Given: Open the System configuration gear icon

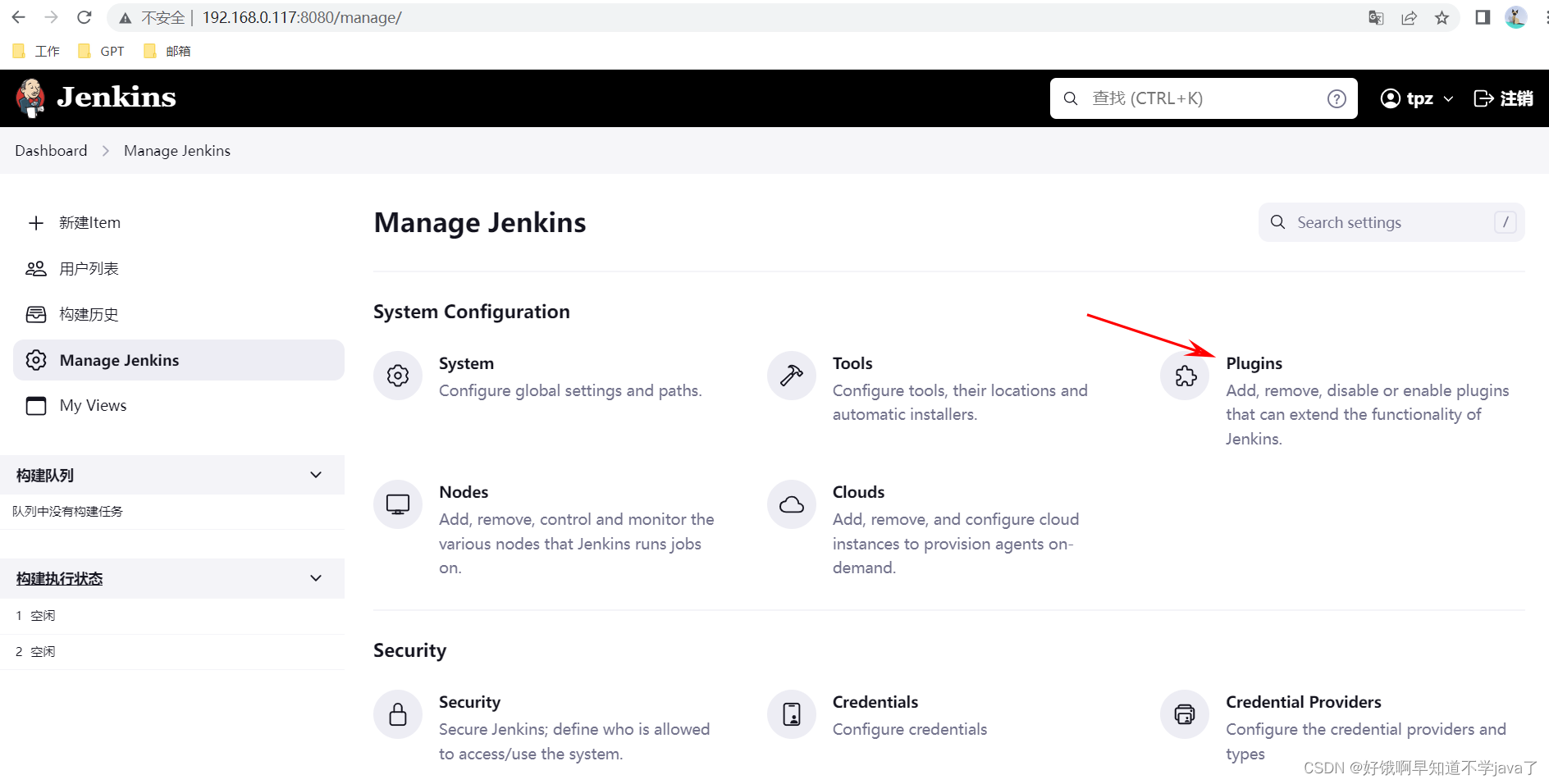Looking at the screenshot, I should [398, 376].
